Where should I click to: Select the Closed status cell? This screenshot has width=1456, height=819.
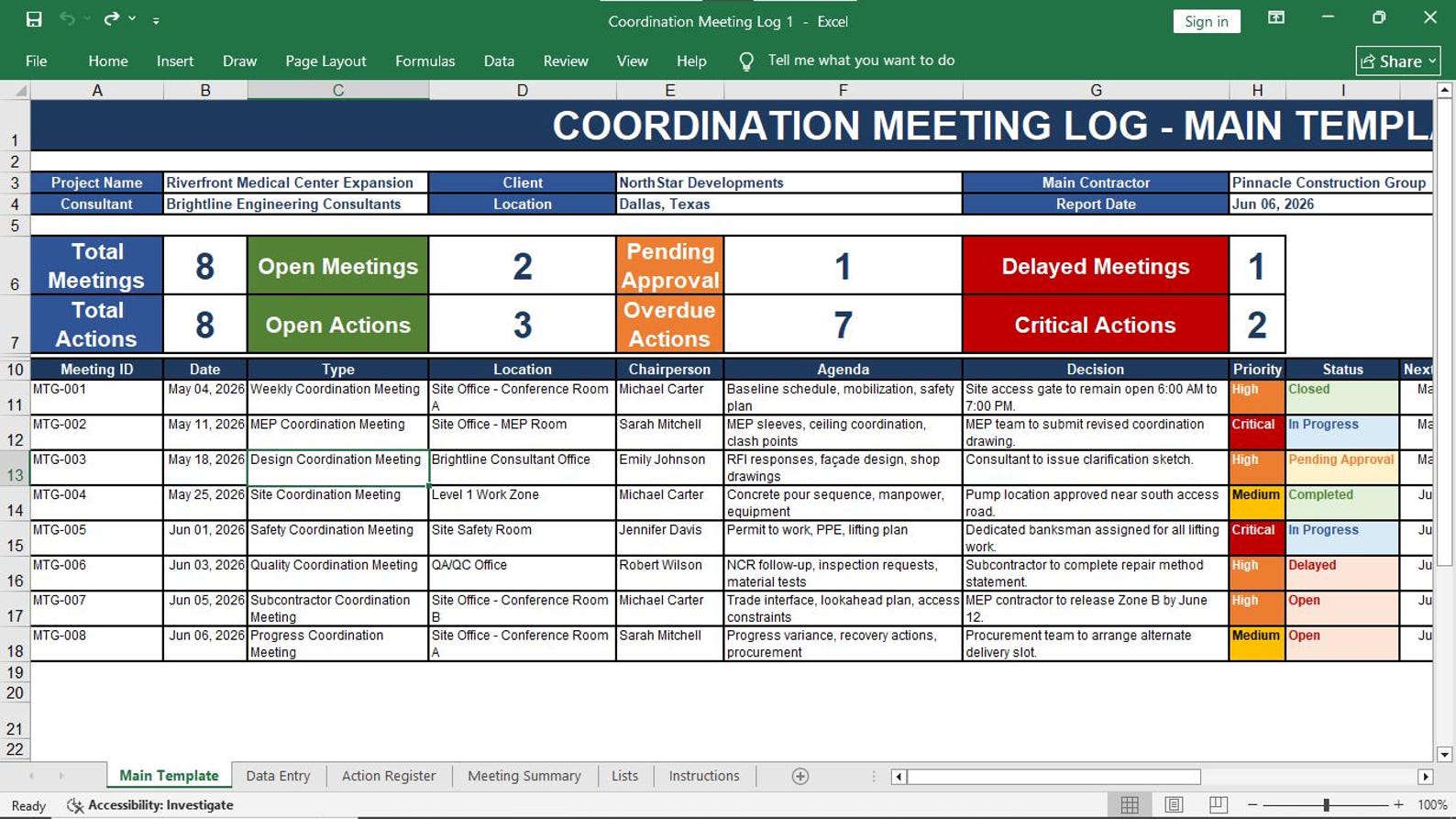click(x=1342, y=397)
